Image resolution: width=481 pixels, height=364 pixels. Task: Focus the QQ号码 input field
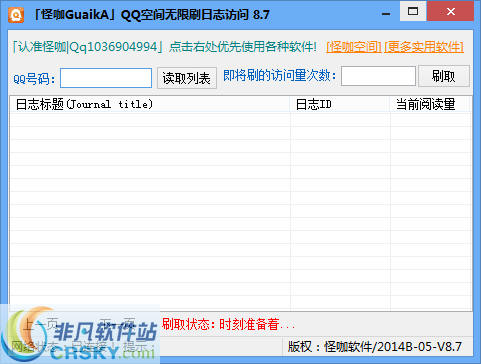[106, 78]
